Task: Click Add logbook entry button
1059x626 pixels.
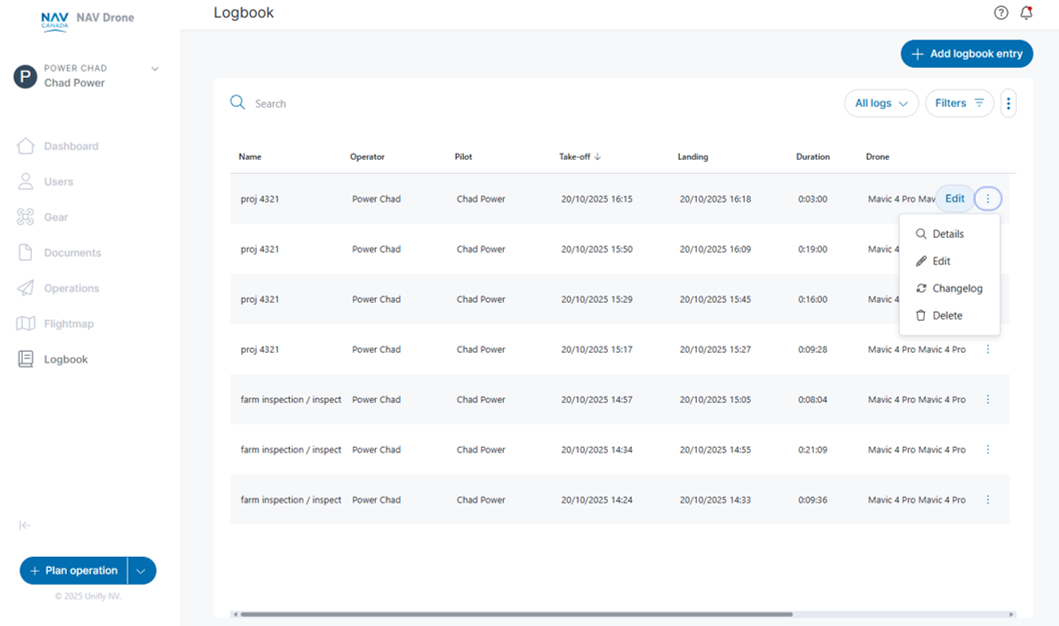Action: tap(966, 54)
